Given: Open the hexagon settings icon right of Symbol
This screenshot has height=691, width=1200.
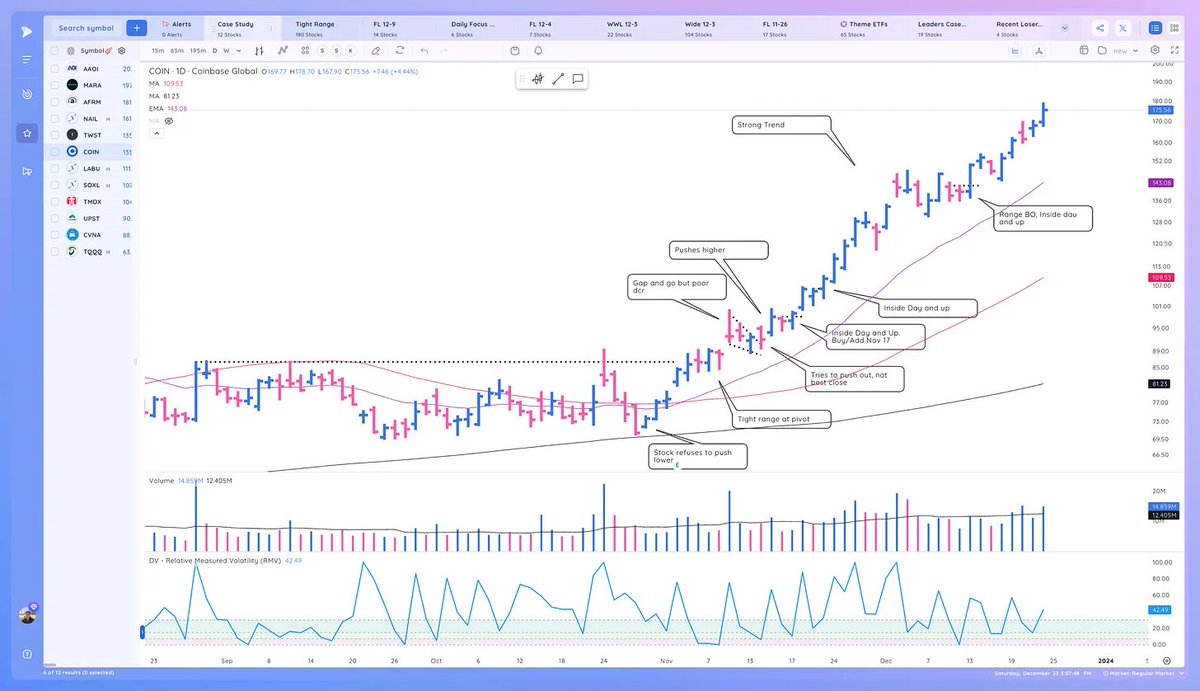Looking at the screenshot, I should coord(121,50).
